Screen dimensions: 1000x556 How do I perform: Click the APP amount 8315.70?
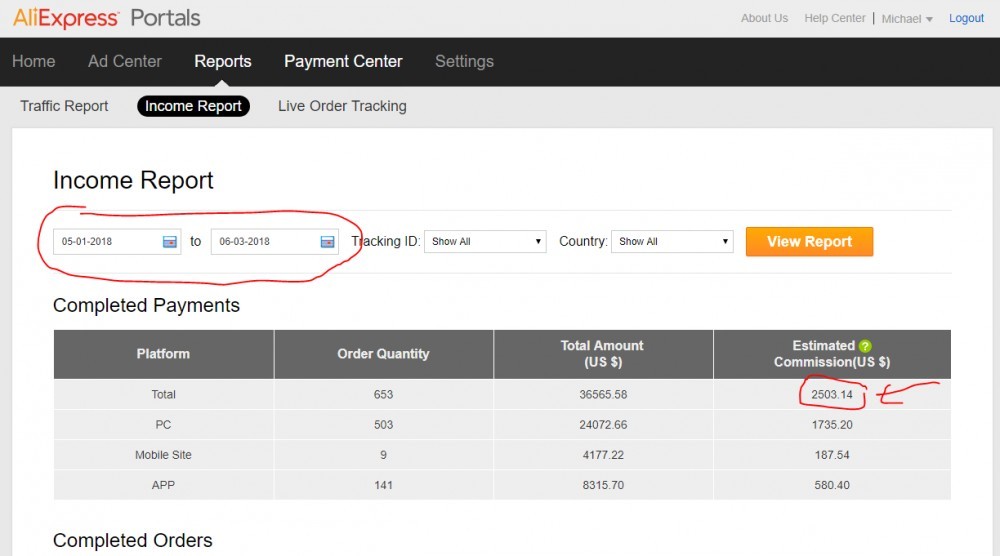[x=603, y=485]
